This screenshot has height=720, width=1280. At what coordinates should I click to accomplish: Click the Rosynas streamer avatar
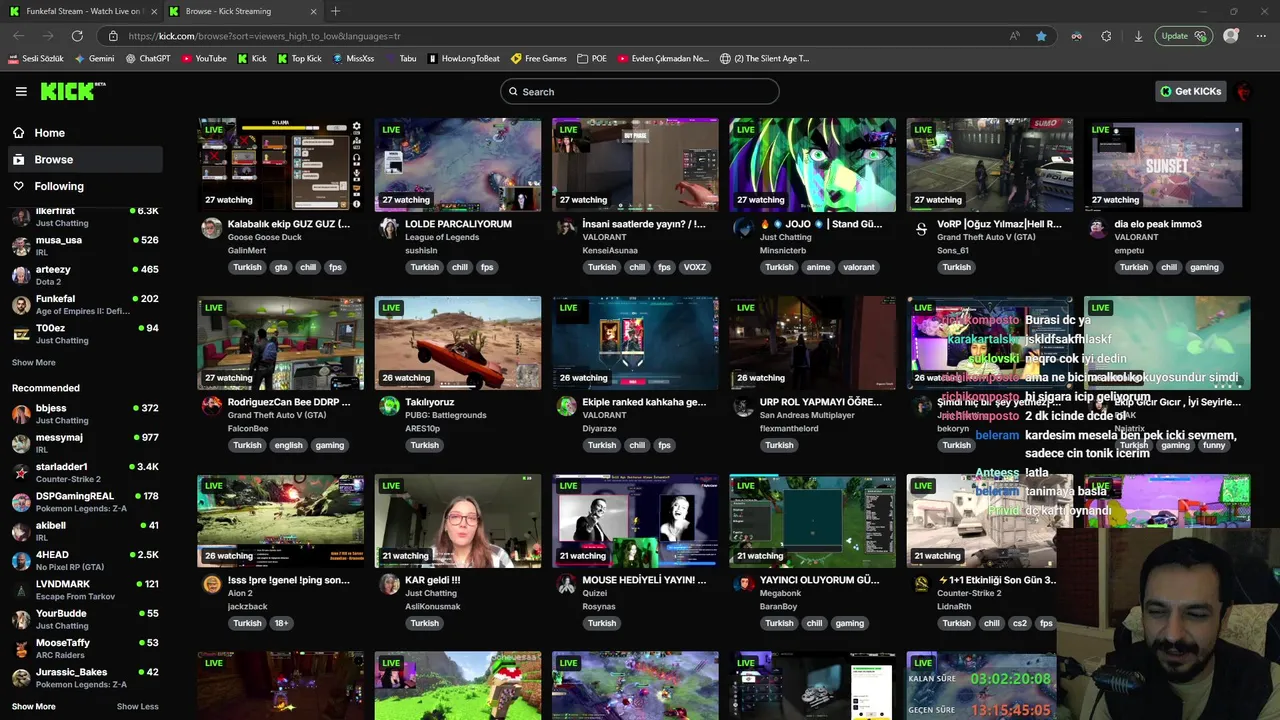pyautogui.click(x=566, y=584)
